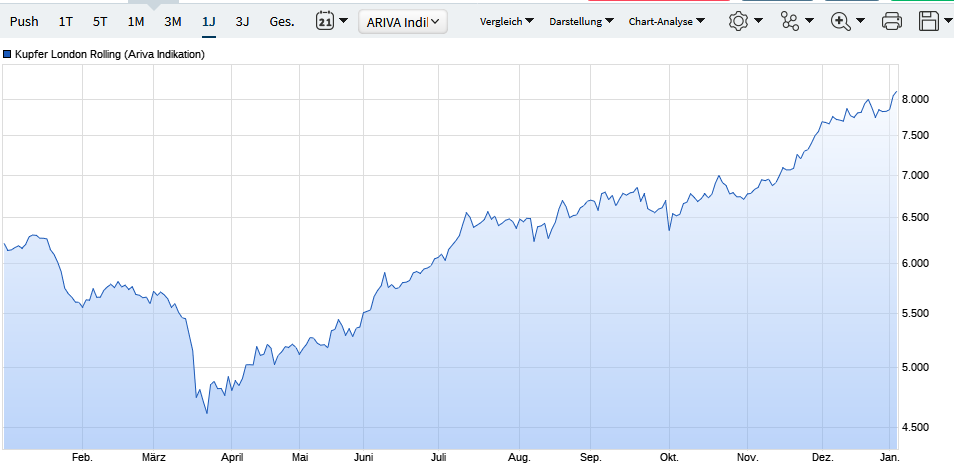Show the full history with Ges.
Screen dimensions: 954x468
(x=282, y=21)
